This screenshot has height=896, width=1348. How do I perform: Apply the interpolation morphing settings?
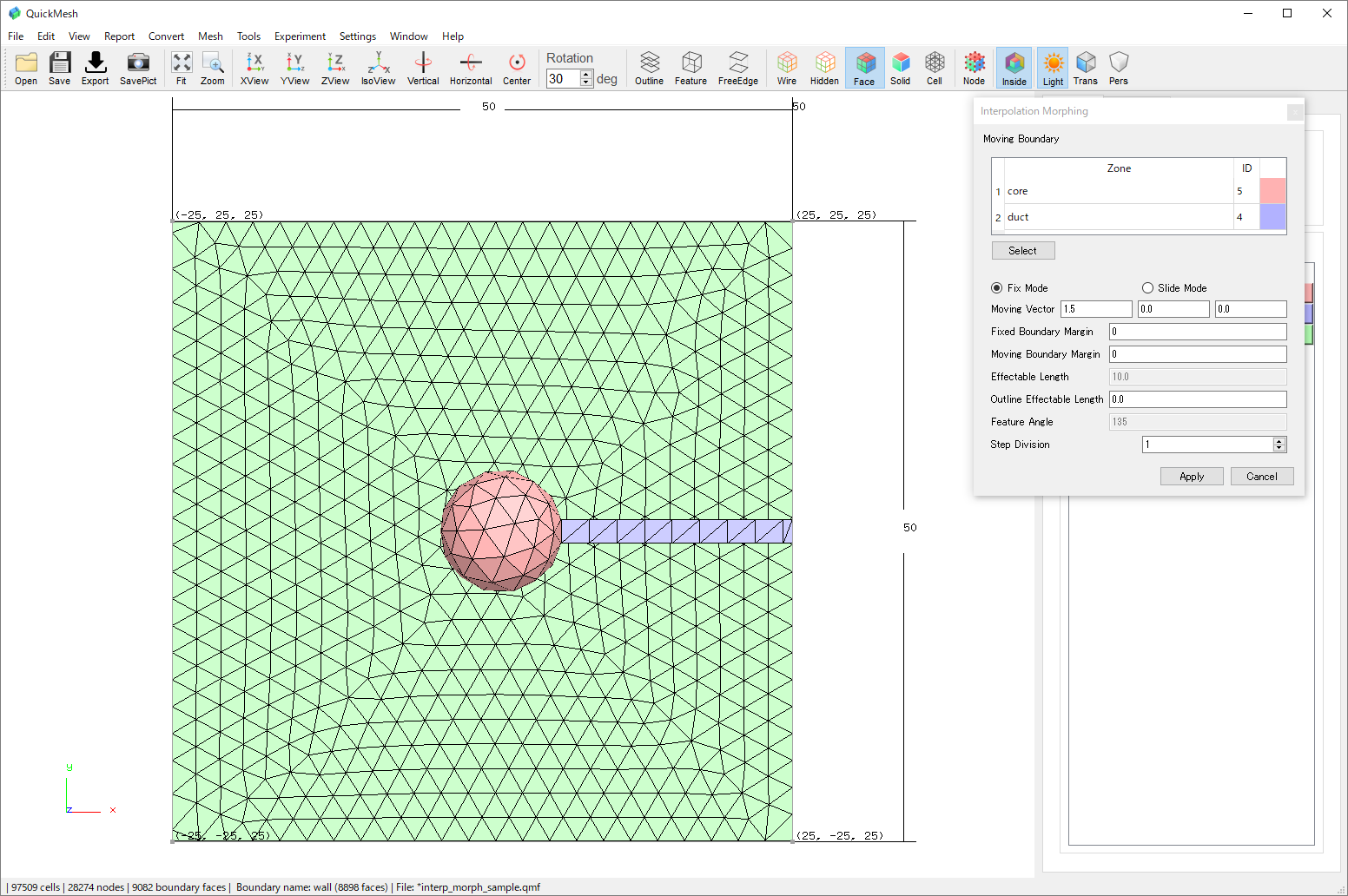1192,476
